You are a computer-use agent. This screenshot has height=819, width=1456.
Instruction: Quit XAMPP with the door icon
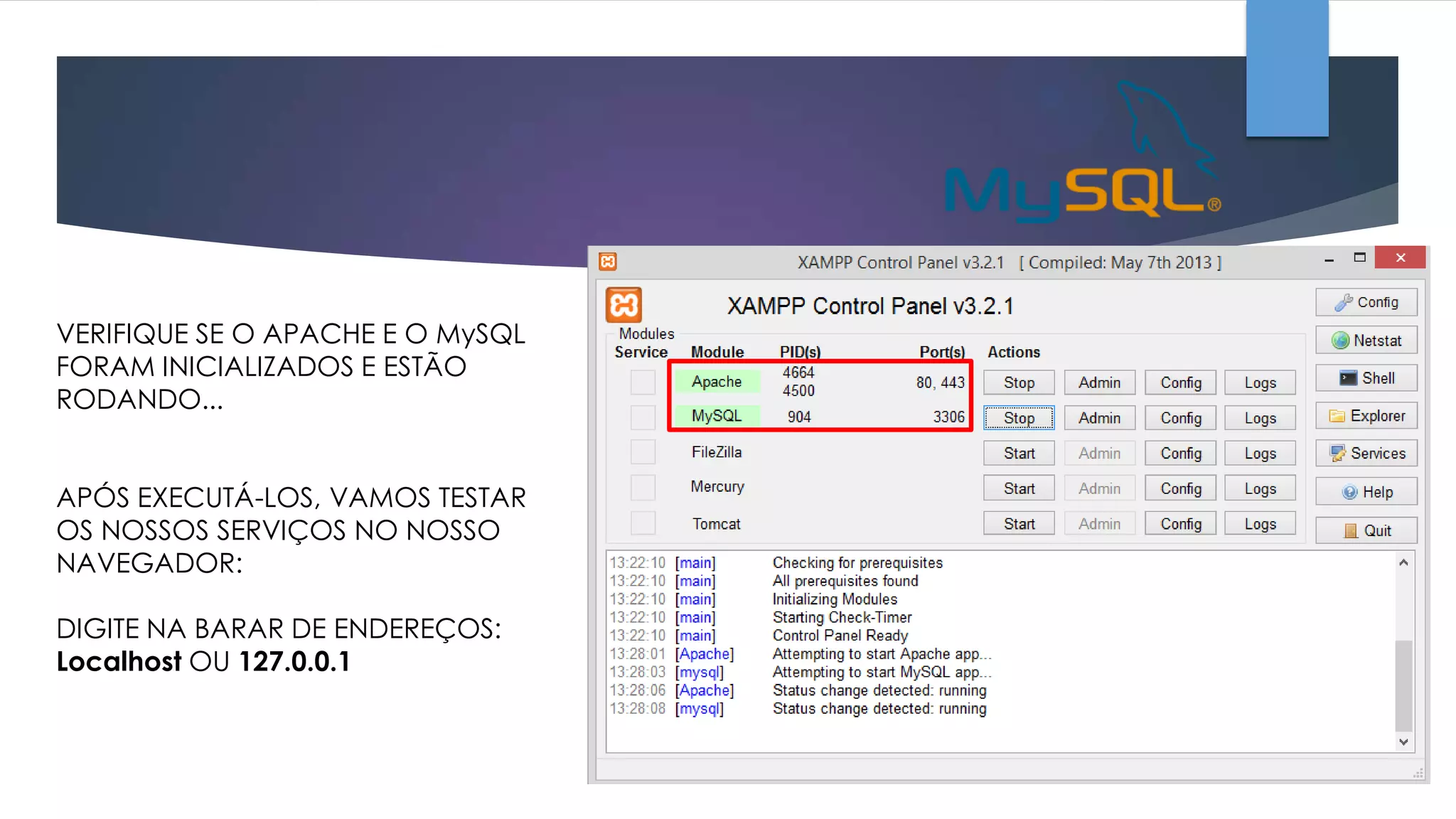pos(1366,530)
